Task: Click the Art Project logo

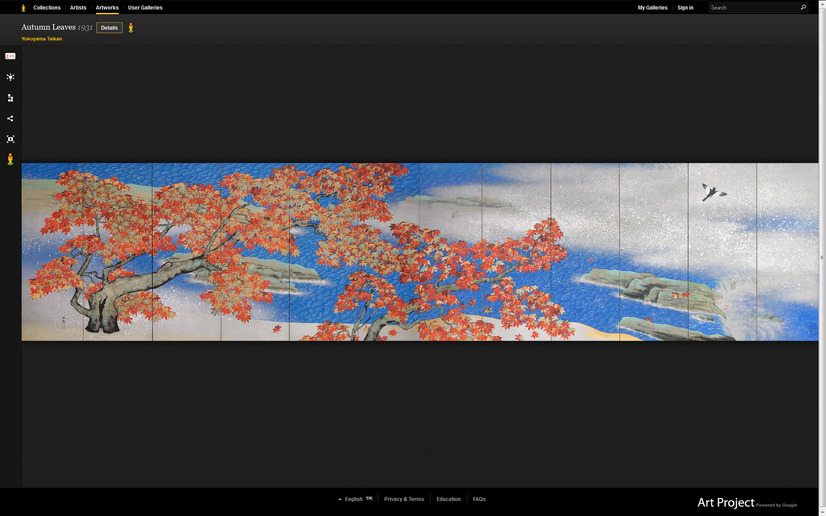Action: tap(725, 503)
